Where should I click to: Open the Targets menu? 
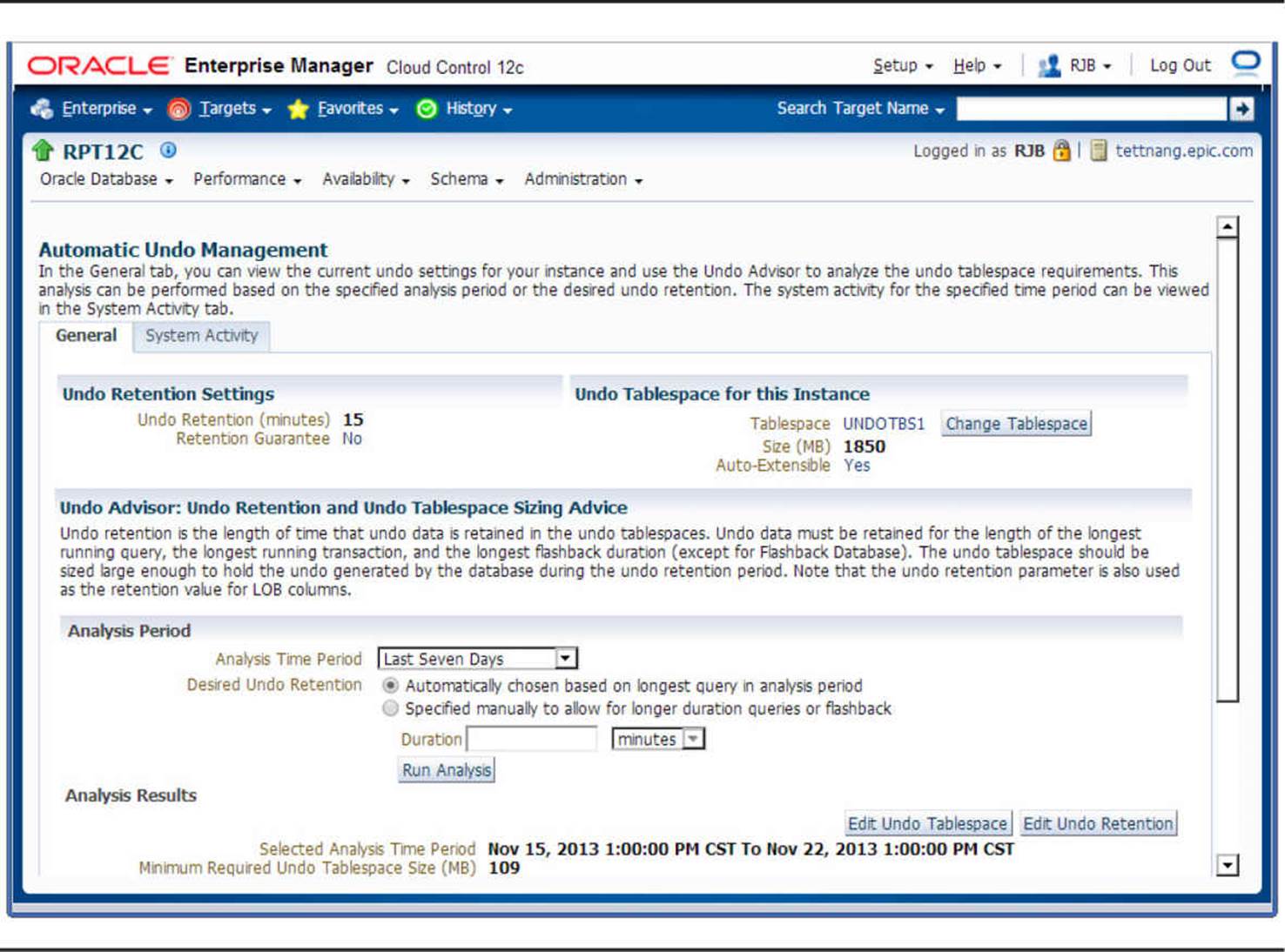(x=235, y=109)
